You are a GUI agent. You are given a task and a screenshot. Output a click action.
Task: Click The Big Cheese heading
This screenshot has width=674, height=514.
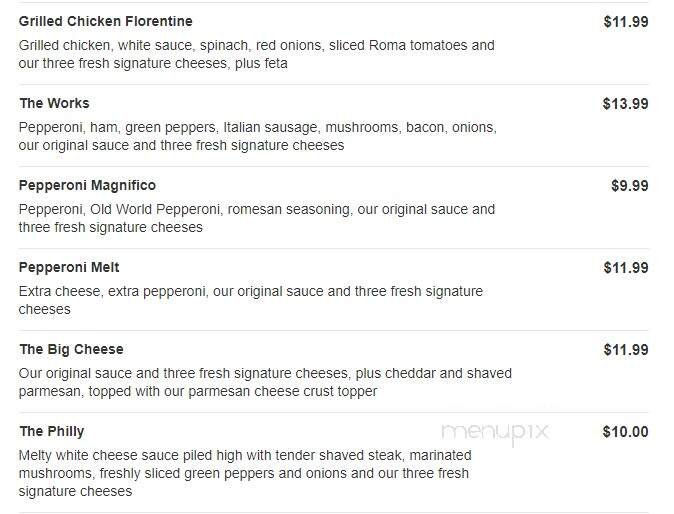[71, 349]
